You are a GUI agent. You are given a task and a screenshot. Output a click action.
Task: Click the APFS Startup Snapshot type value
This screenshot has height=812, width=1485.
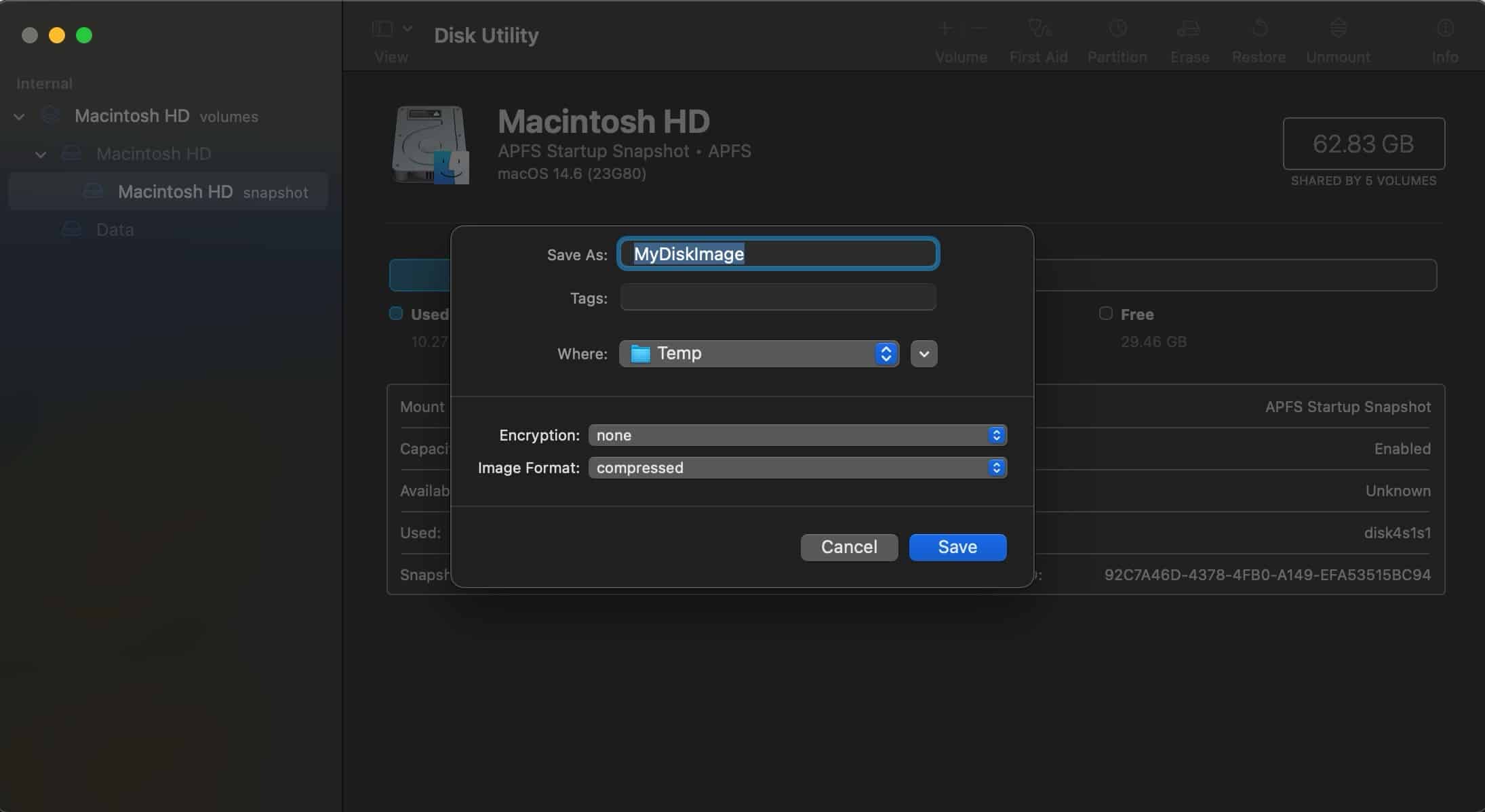tap(1348, 407)
